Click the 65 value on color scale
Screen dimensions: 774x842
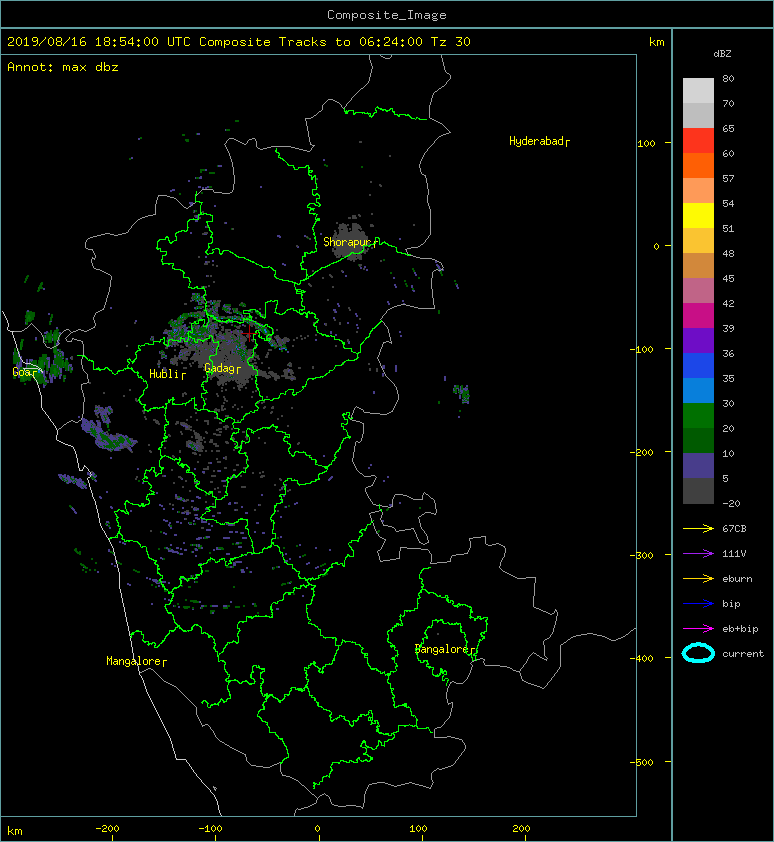[728, 128]
